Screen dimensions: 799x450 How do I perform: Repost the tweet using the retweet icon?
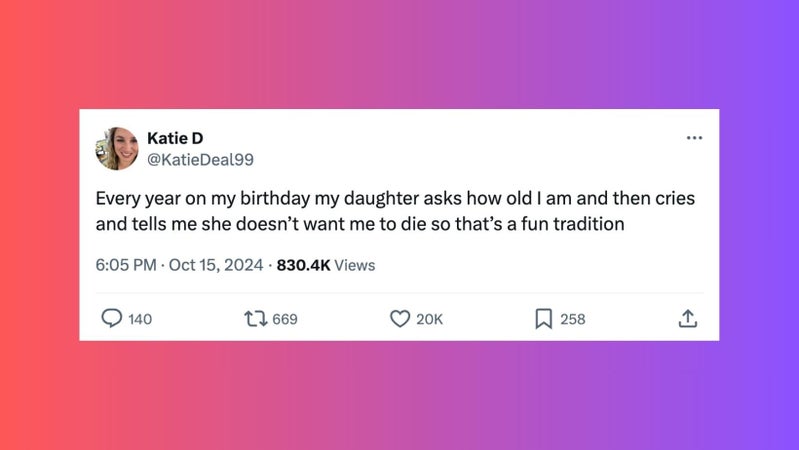click(x=255, y=318)
